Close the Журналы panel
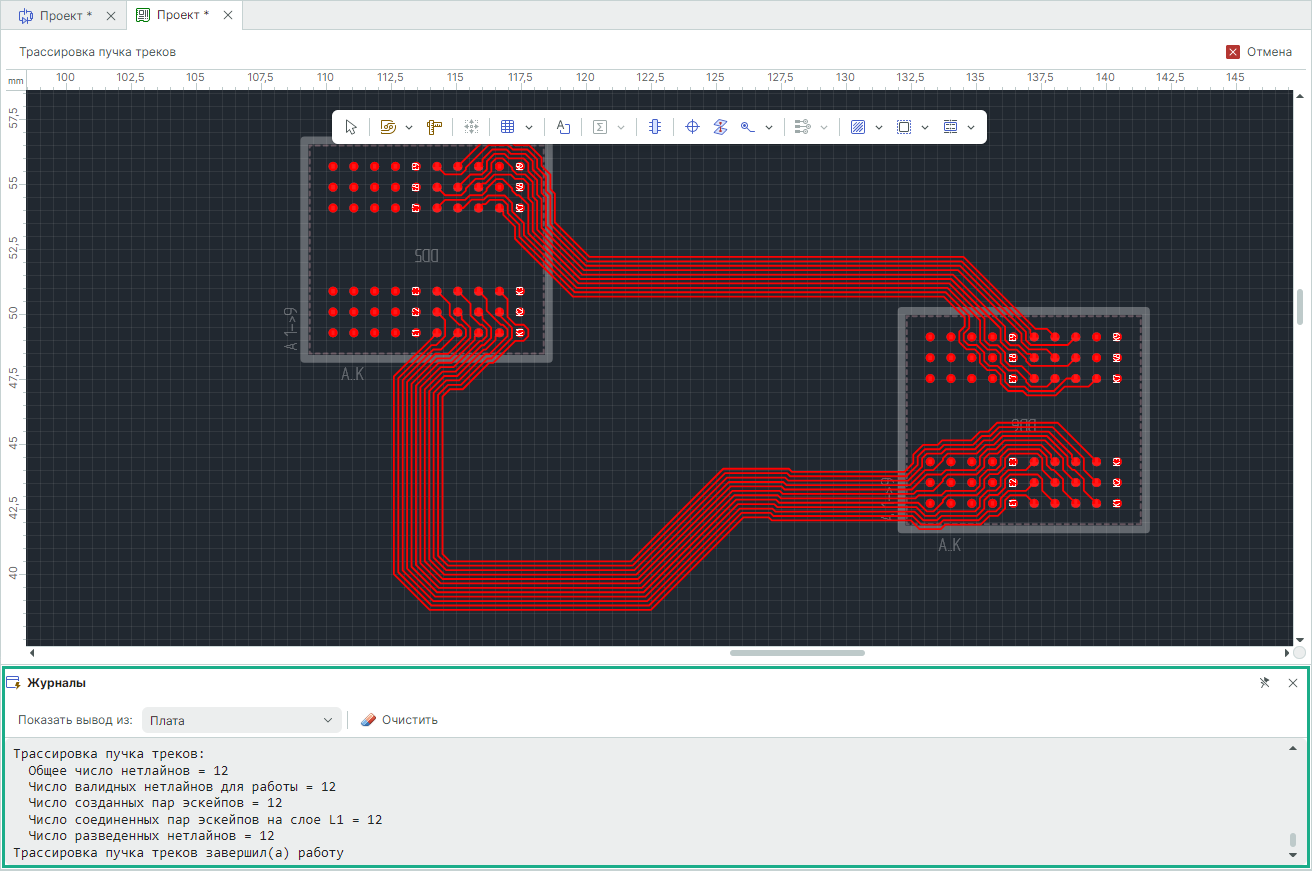The width and height of the screenshot is (1312, 871). [x=1293, y=683]
